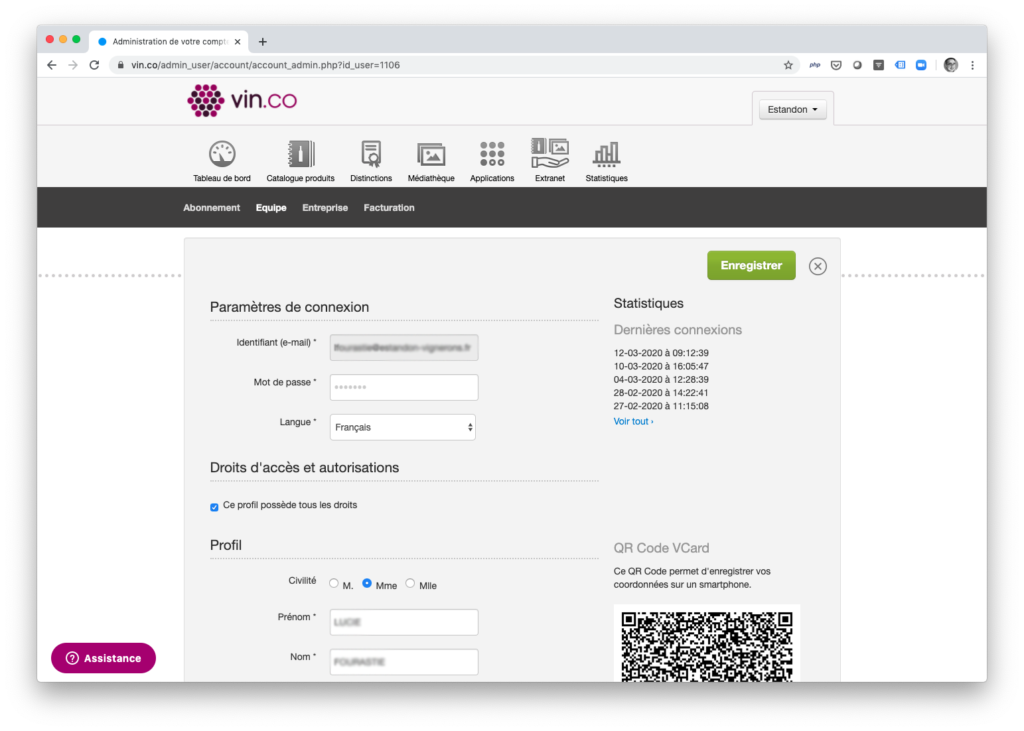The image size is (1024, 731).
Task: Click the php extension icon
Action: [814, 65]
